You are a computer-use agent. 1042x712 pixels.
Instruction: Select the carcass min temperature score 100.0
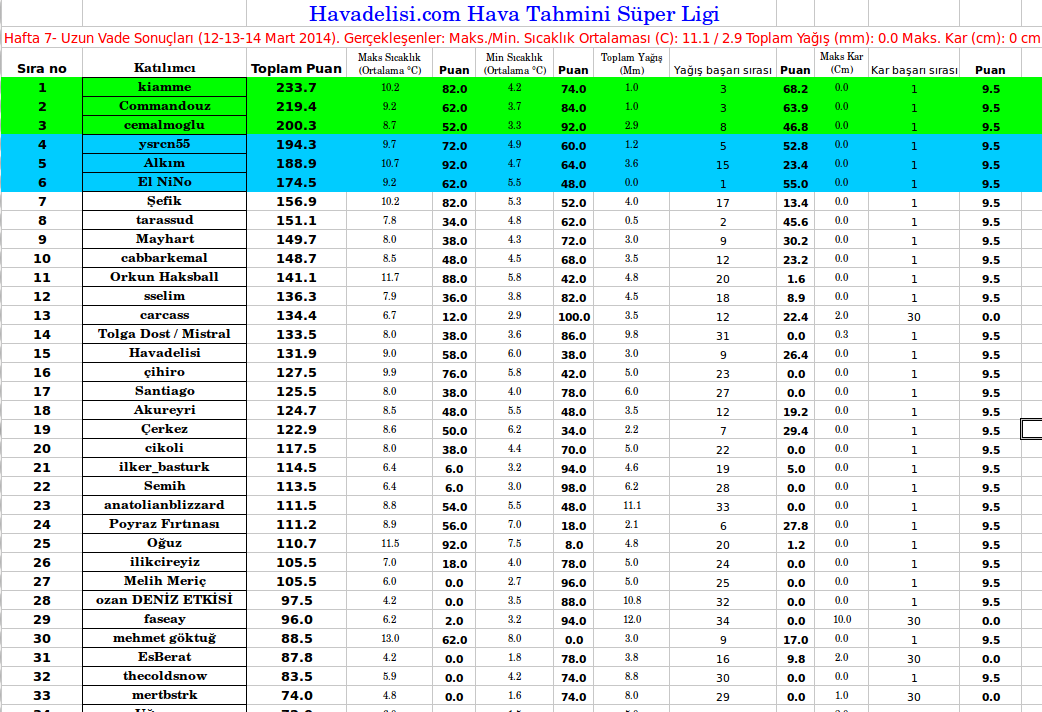(574, 316)
